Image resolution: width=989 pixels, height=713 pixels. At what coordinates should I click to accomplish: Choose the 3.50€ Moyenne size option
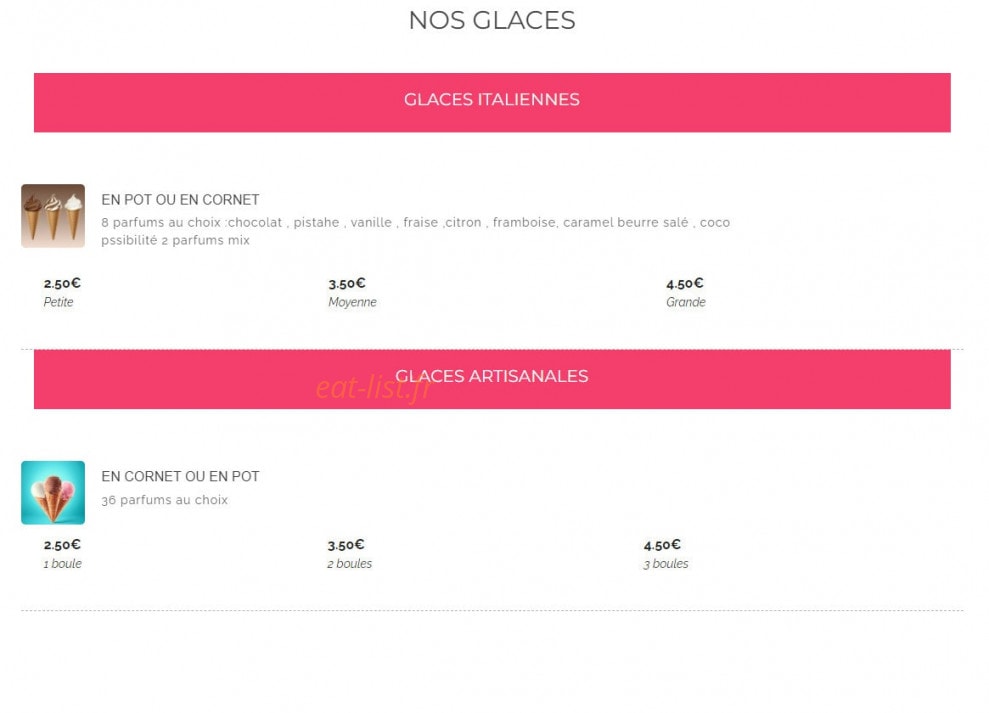[352, 292]
